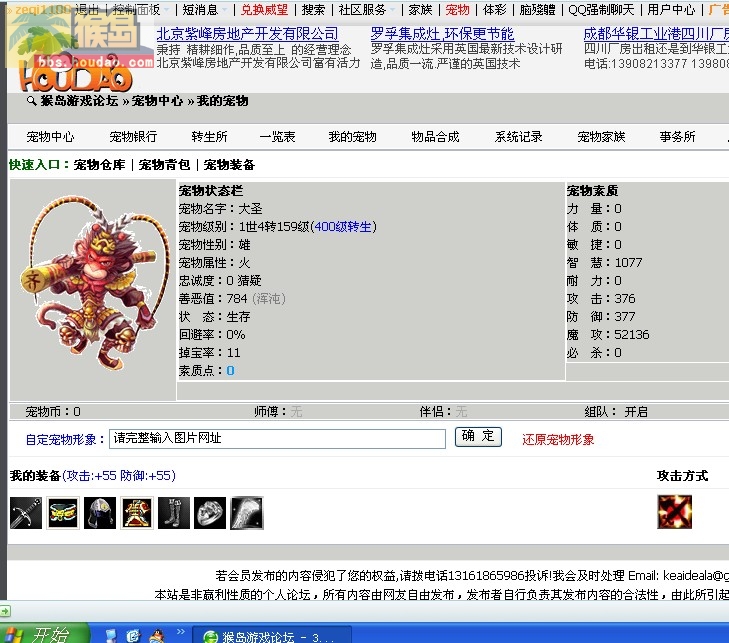Open the 我的宠物 tab
This screenshot has width=729, height=643.
tap(352, 137)
